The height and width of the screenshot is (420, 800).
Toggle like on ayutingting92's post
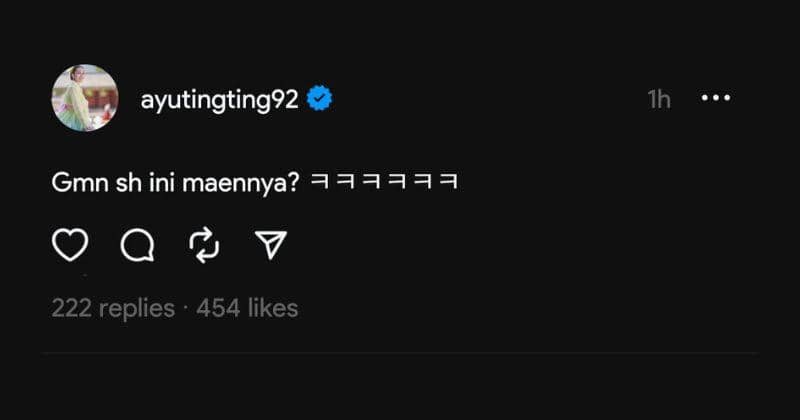pos(70,245)
